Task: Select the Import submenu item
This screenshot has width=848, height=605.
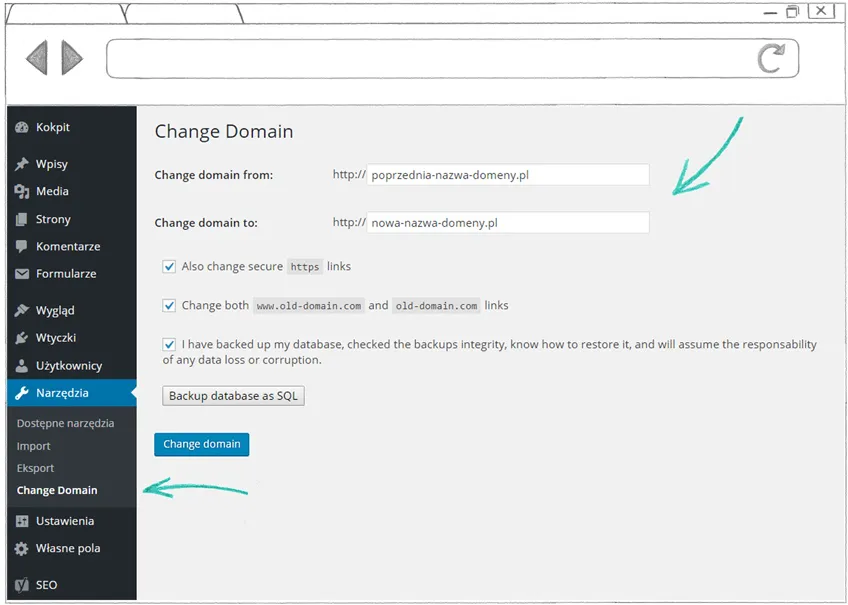Action: tap(34, 446)
